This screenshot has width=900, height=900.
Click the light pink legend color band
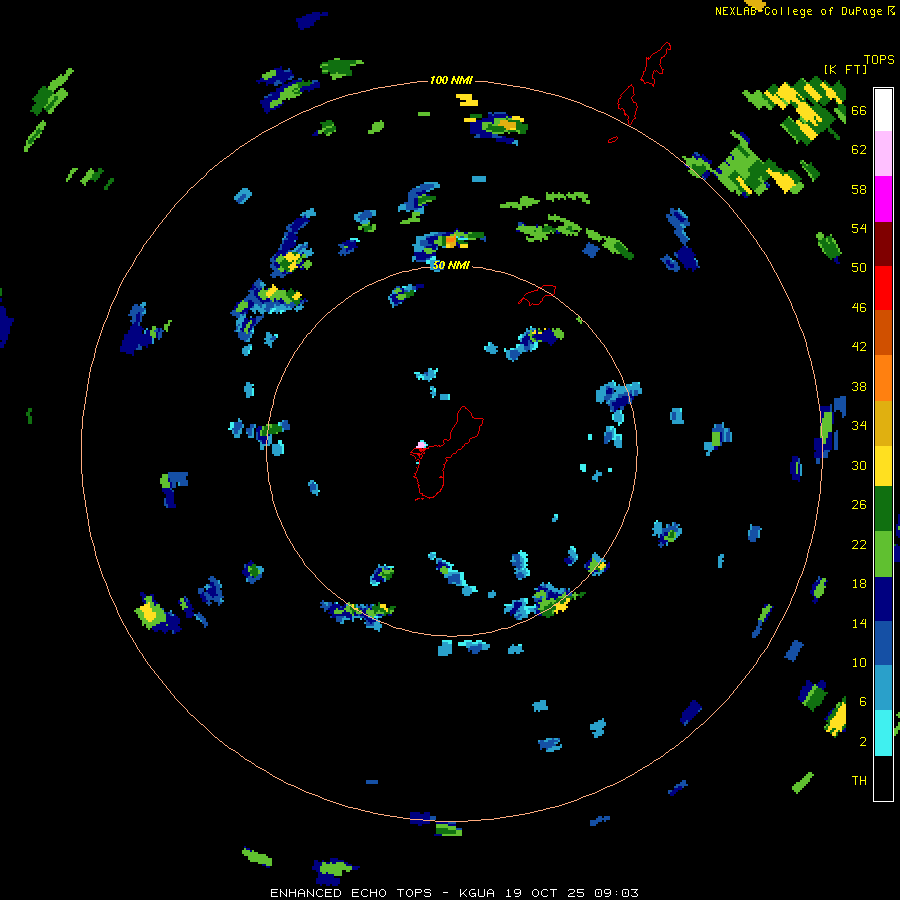(883, 153)
